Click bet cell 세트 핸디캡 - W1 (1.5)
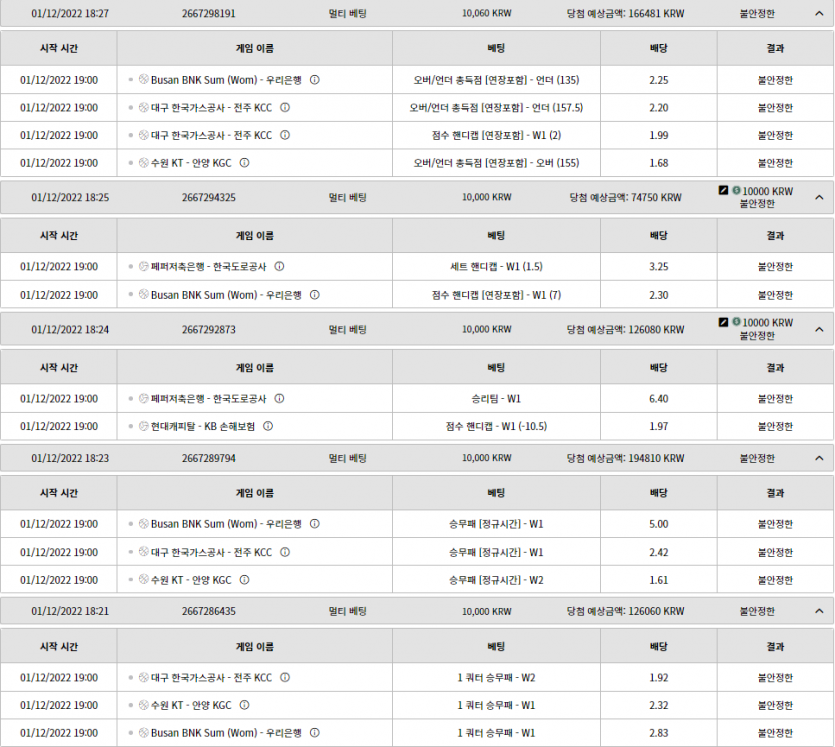 (x=496, y=266)
